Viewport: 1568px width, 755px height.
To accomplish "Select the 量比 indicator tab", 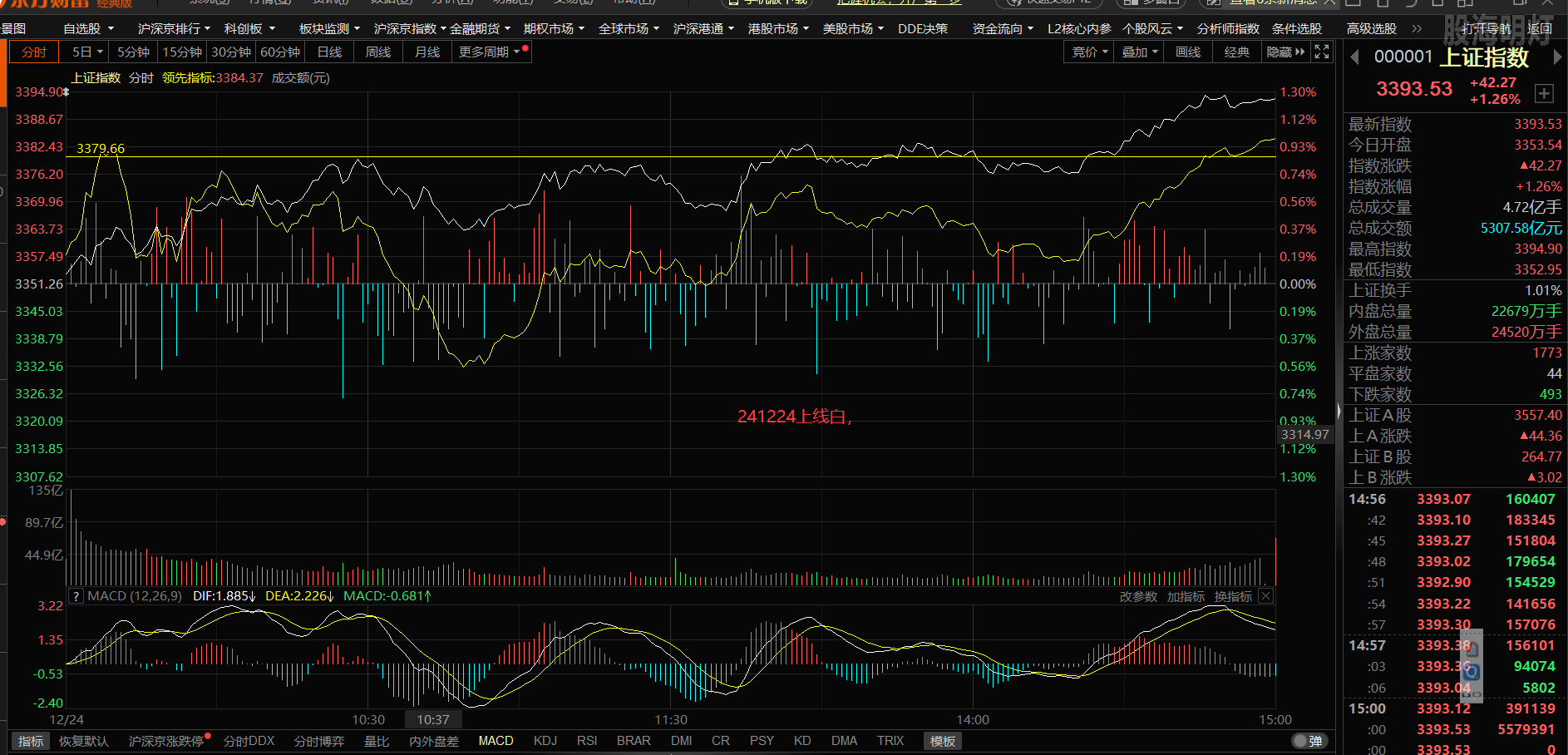I will tap(377, 741).
